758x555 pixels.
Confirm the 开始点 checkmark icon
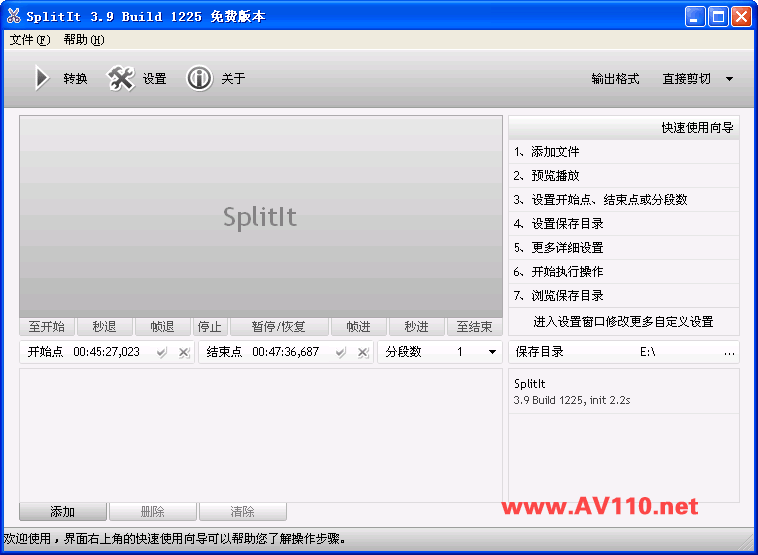click(x=162, y=352)
